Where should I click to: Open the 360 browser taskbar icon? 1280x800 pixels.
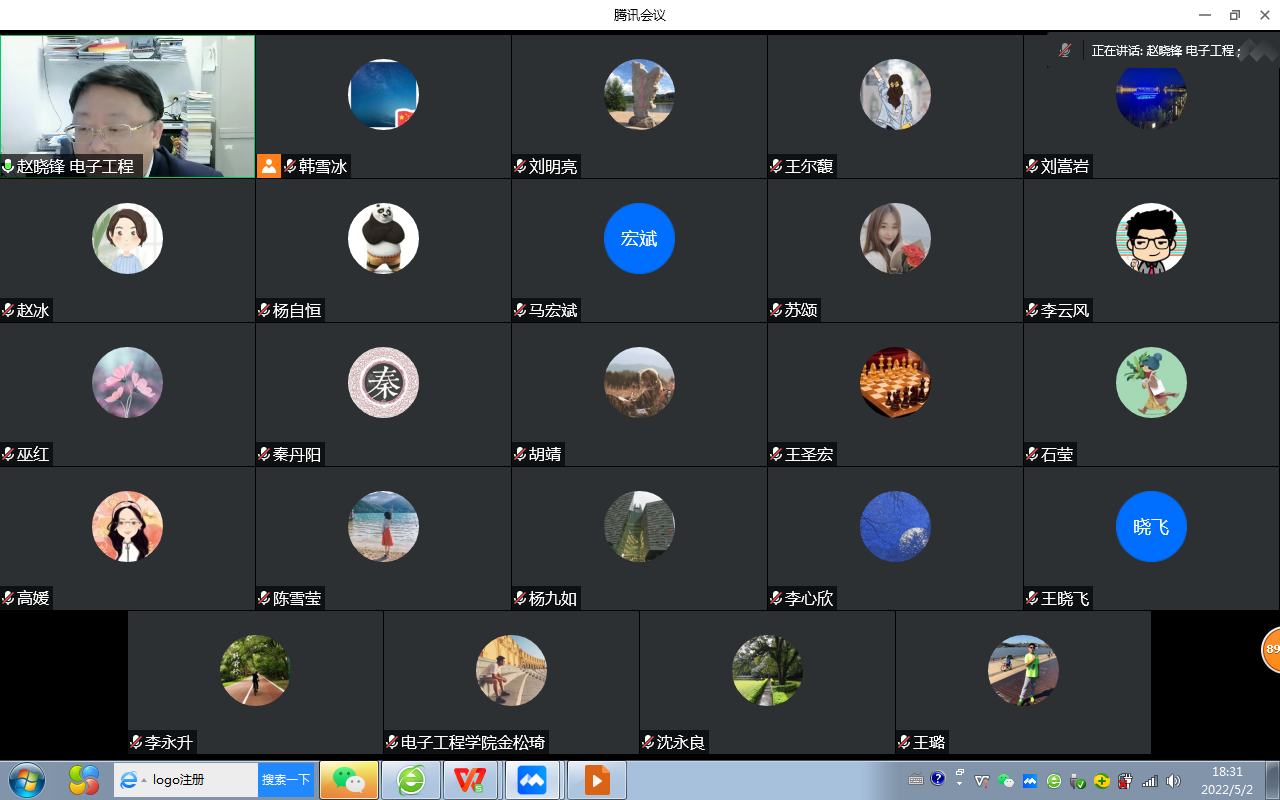click(410, 780)
